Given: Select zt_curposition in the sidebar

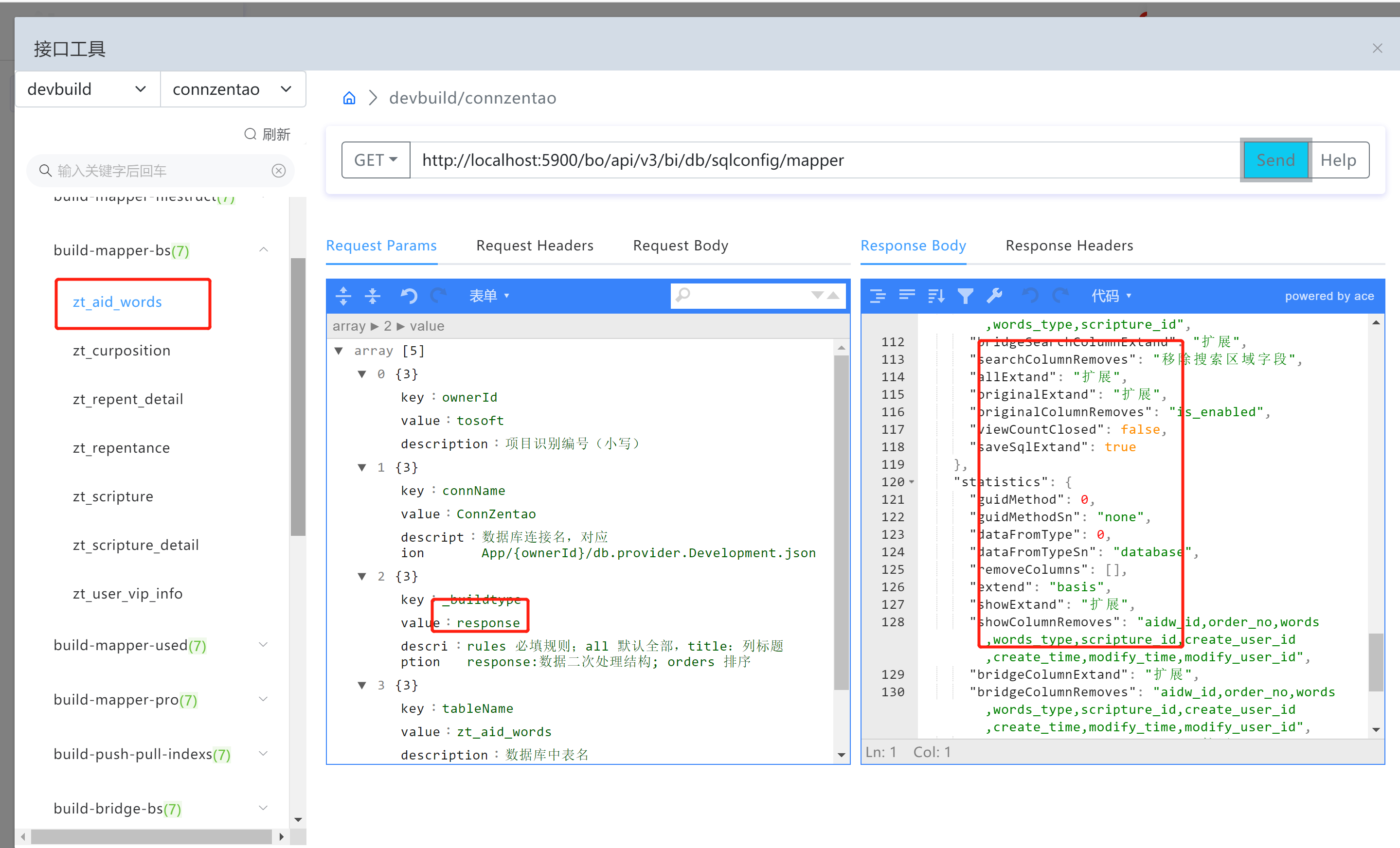Looking at the screenshot, I should pos(122,351).
